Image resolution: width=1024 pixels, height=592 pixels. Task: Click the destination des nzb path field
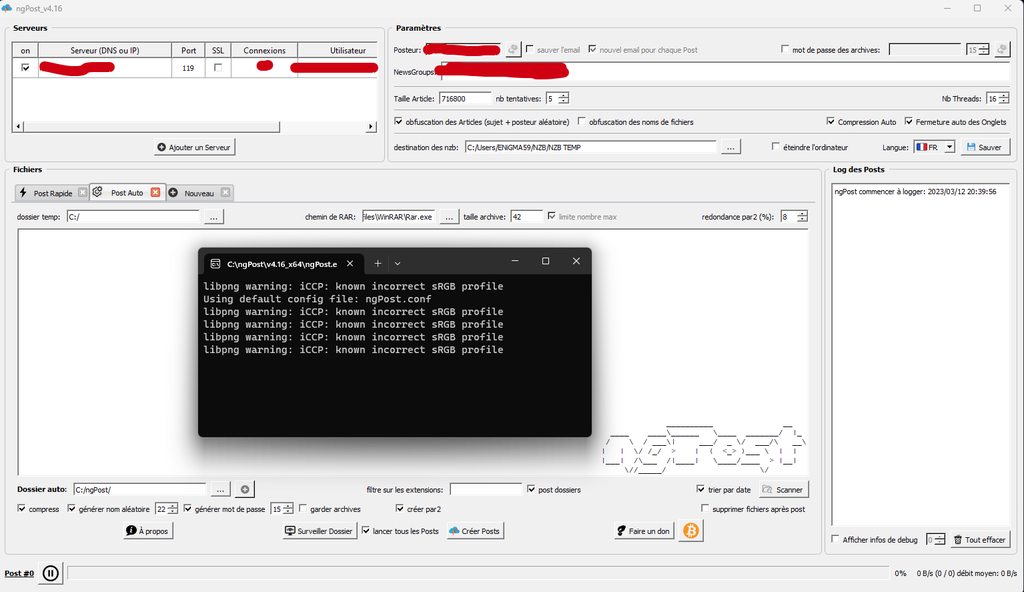[x=590, y=147]
